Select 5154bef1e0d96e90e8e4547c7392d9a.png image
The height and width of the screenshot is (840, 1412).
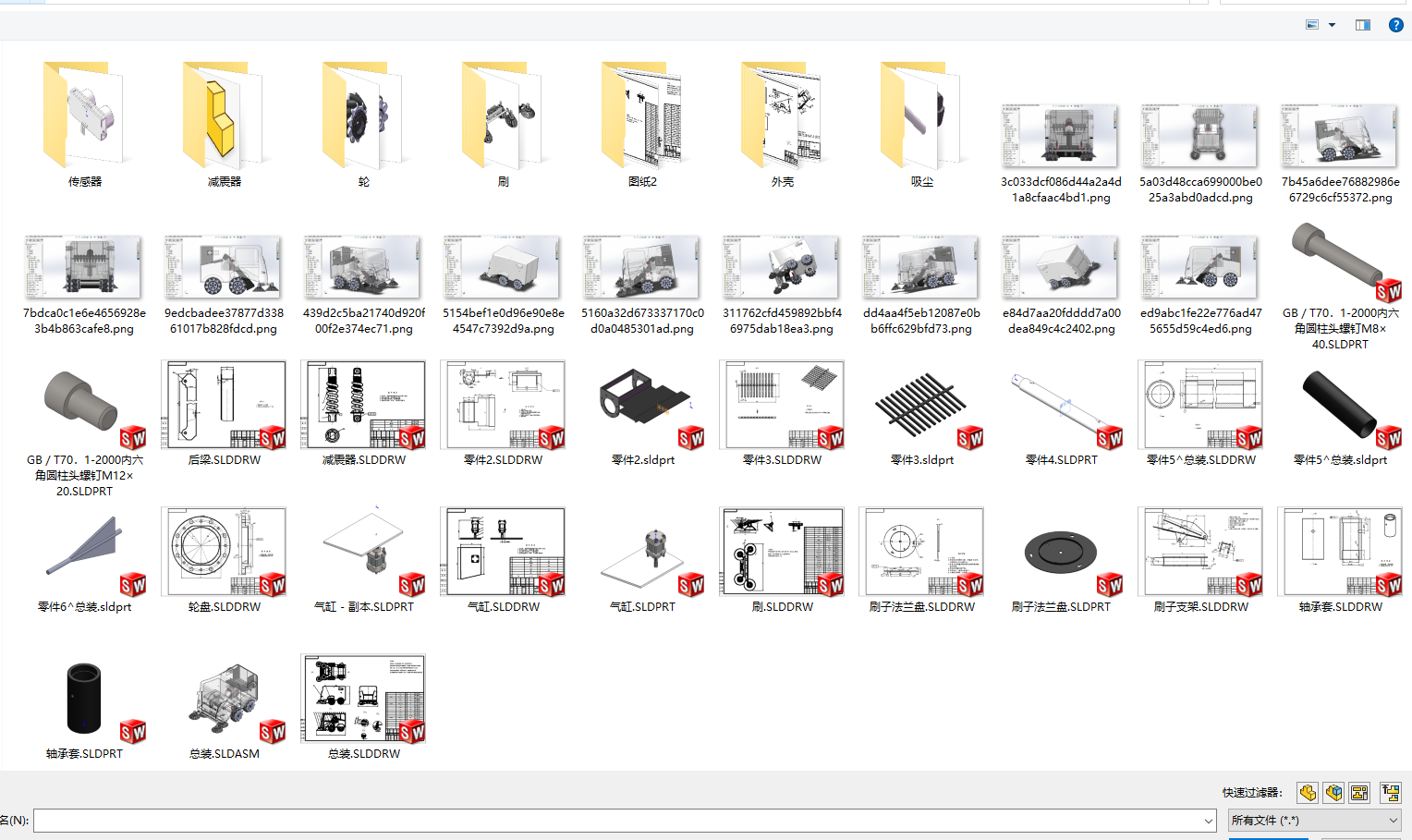[504, 285]
